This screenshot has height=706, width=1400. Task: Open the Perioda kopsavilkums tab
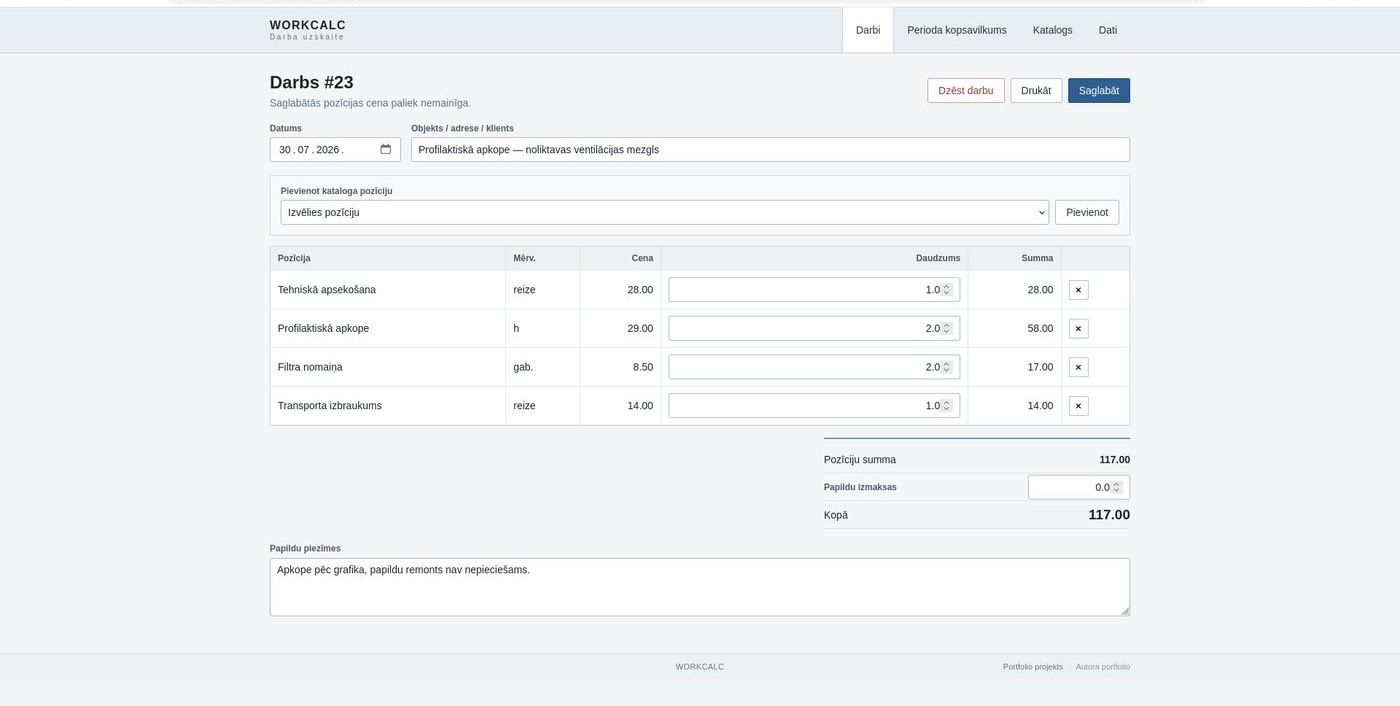pyautogui.click(x=957, y=30)
